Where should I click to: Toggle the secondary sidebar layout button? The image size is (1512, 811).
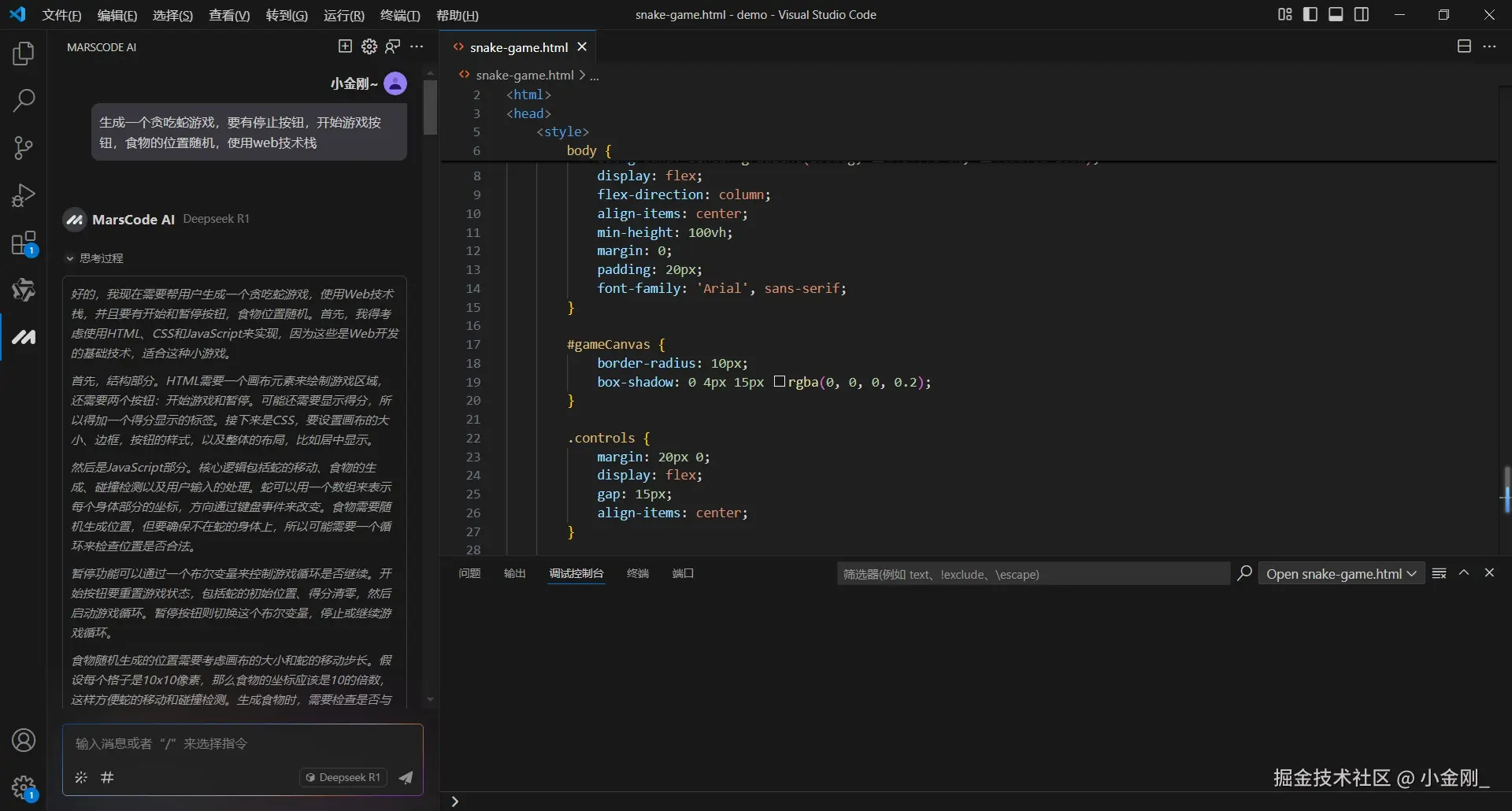click(1362, 14)
